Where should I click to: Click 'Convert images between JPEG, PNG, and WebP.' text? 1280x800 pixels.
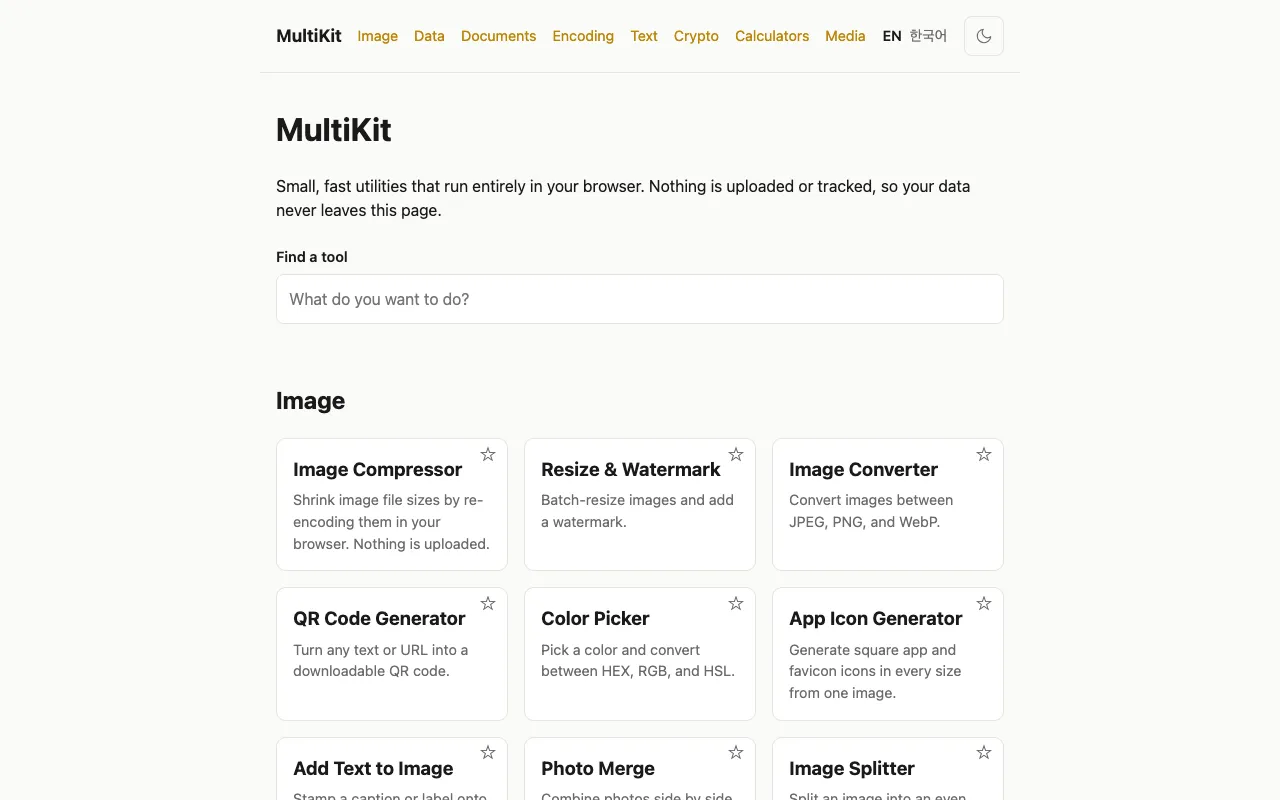point(871,511)
